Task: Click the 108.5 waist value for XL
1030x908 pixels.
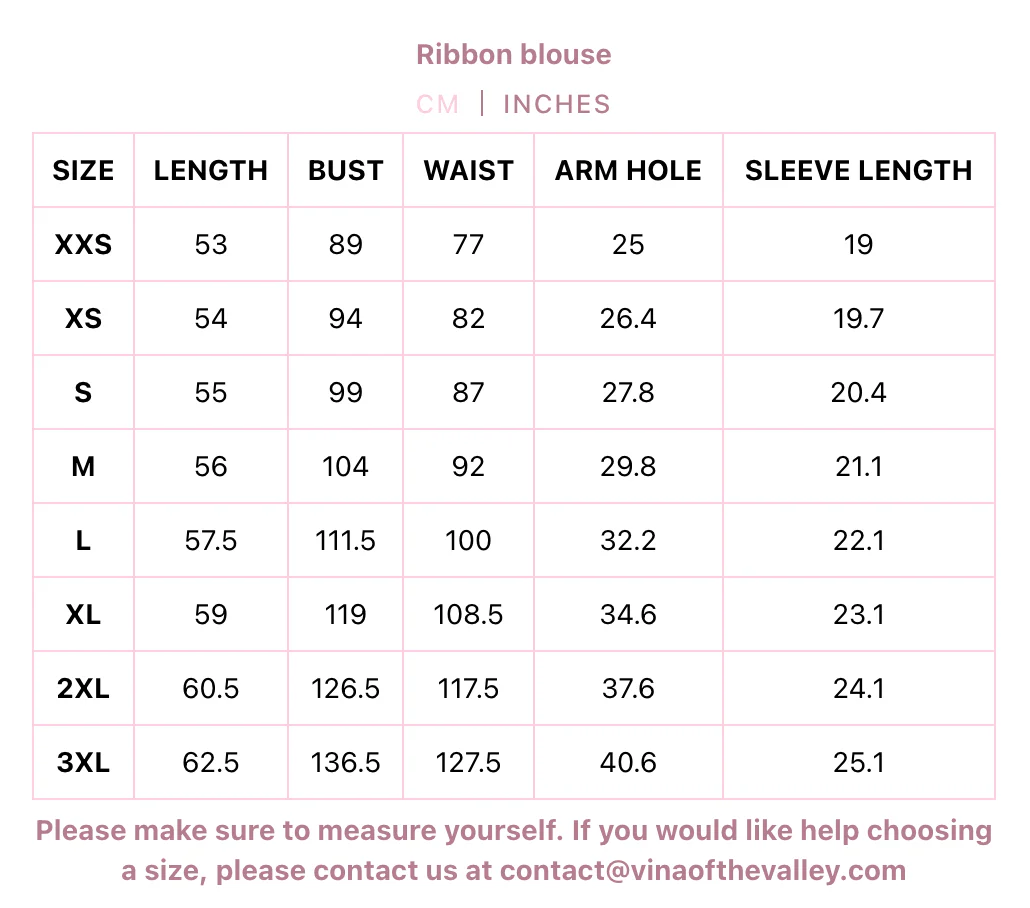Action: pos(468,614)
